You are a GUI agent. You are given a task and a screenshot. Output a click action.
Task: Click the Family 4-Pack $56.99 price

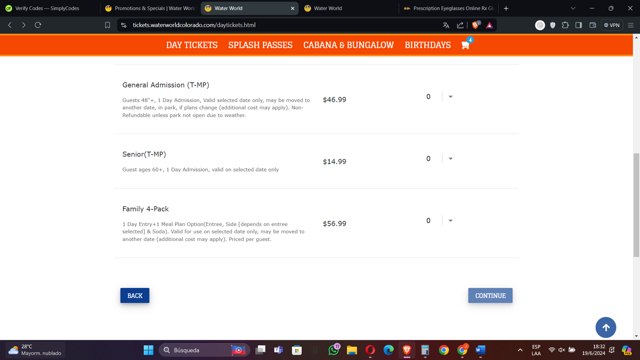334,224
